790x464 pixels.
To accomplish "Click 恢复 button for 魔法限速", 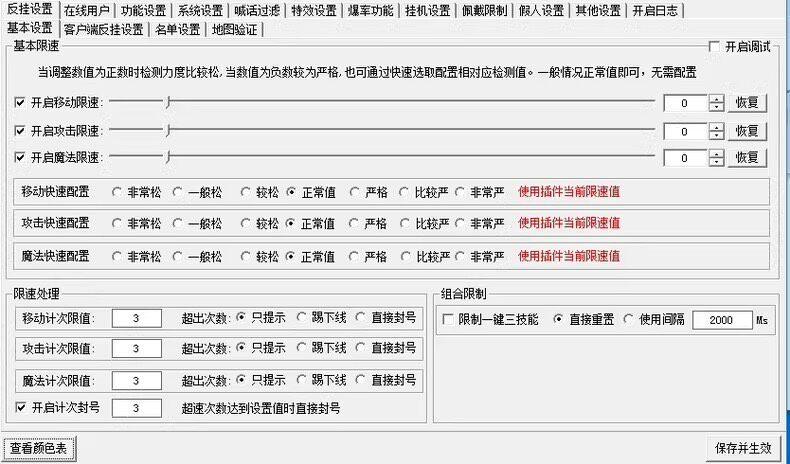I will tap(747, 158).
